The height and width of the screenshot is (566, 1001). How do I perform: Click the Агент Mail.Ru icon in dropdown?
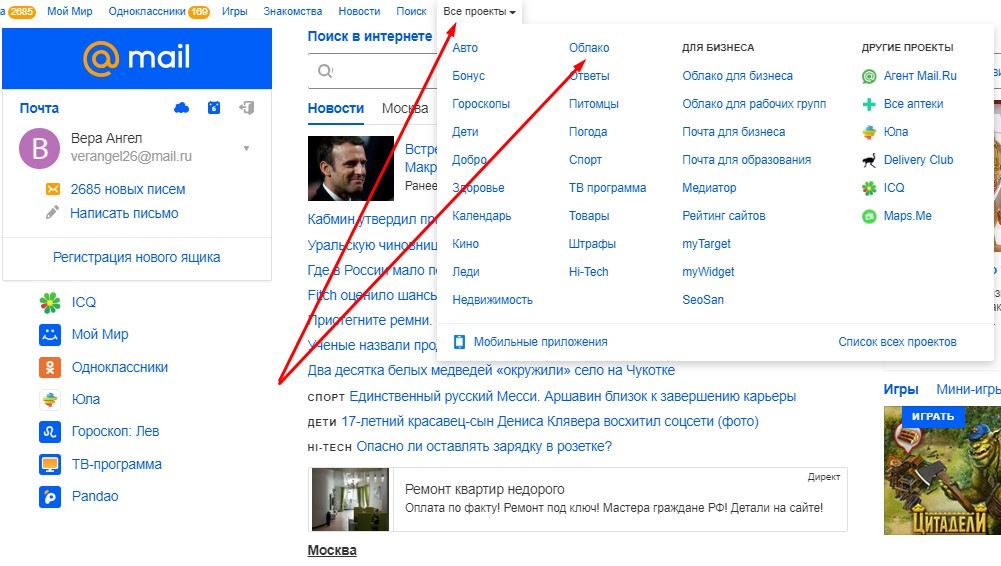(x=869, y=77)
